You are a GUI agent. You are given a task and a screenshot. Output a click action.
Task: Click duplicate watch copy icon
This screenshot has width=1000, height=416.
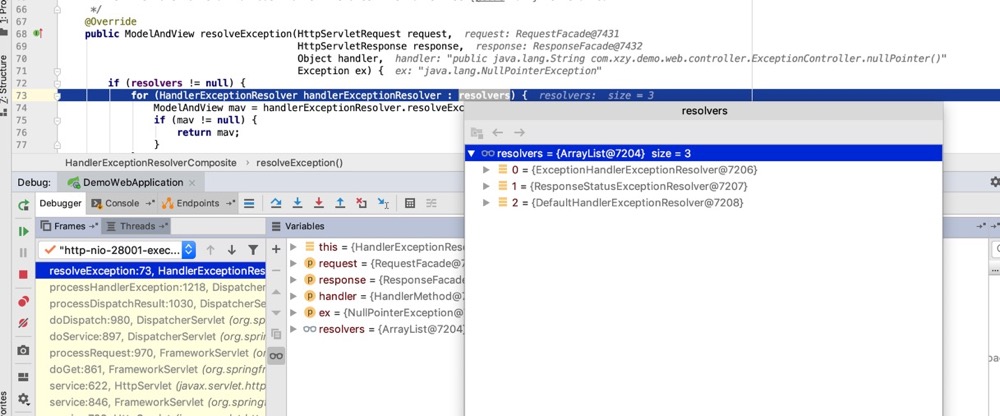(276, 334)
